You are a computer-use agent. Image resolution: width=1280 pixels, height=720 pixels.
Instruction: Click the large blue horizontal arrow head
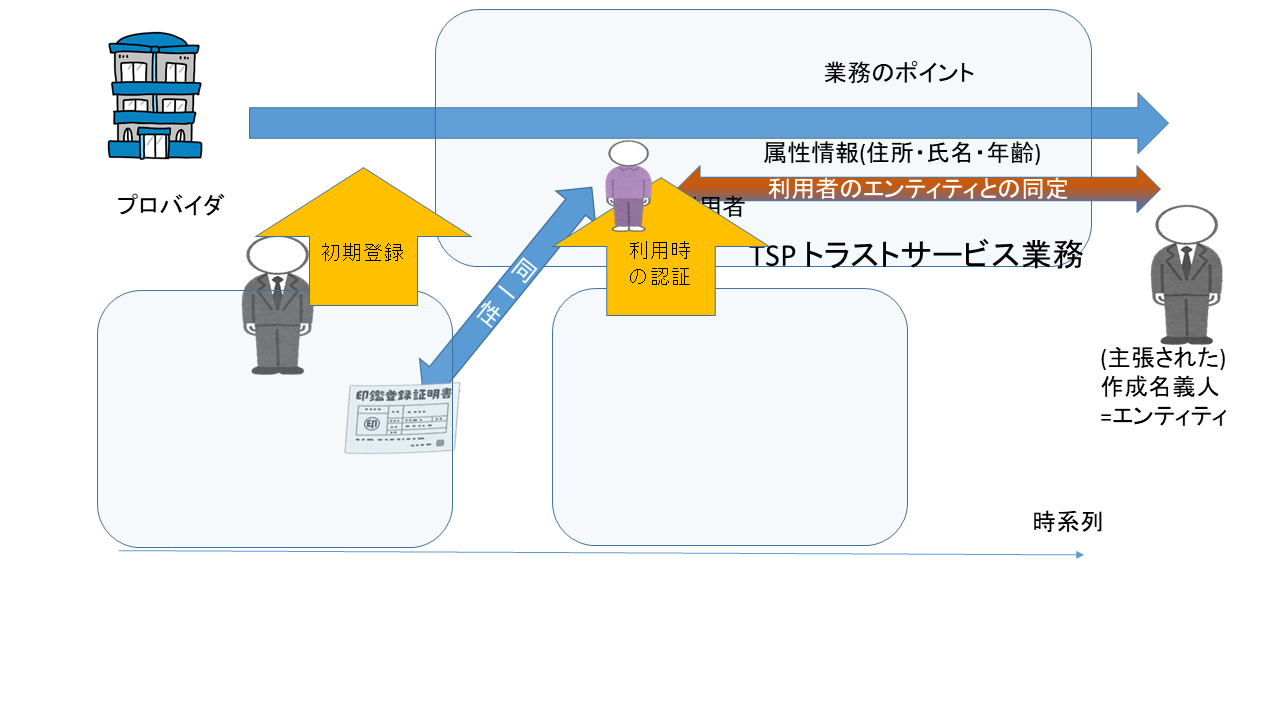1152,123
